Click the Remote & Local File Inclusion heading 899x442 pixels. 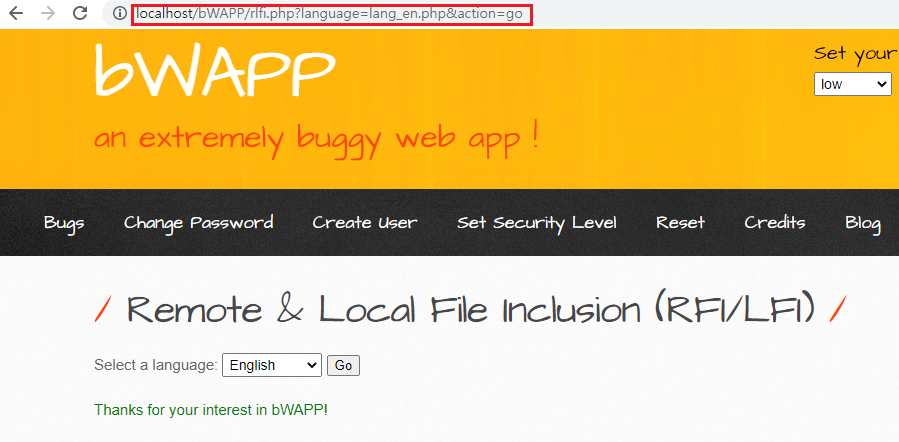coord(470,310)
